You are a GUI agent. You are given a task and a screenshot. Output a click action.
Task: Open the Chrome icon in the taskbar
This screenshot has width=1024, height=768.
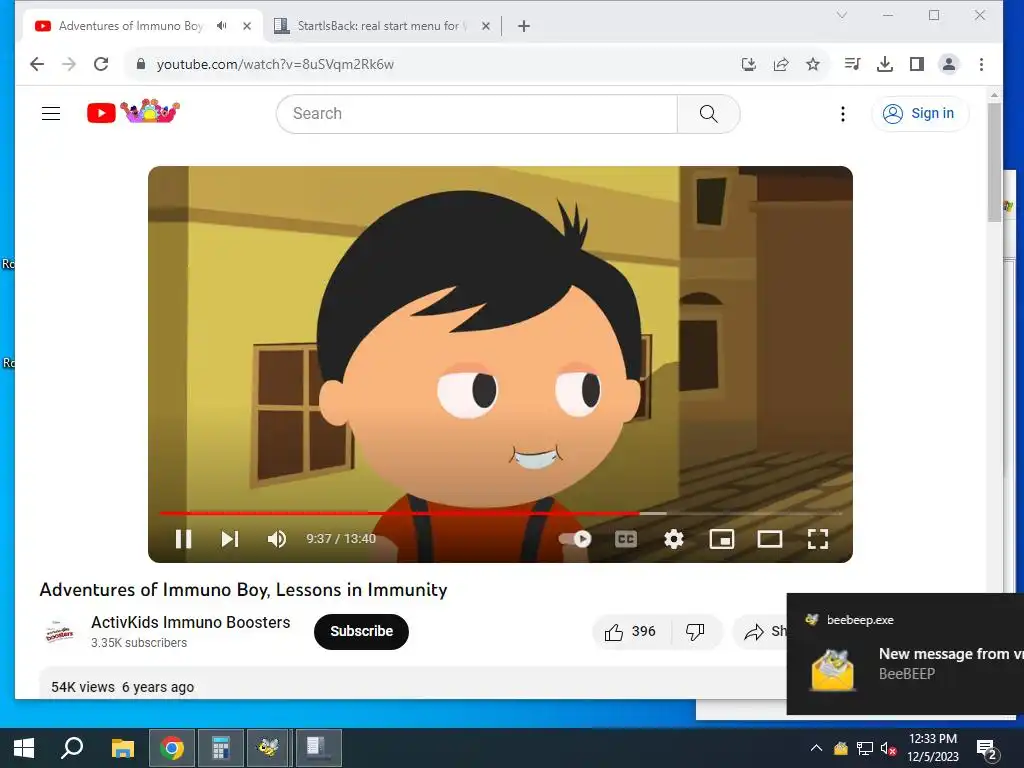pyautogui.click(x=172, y=748)
